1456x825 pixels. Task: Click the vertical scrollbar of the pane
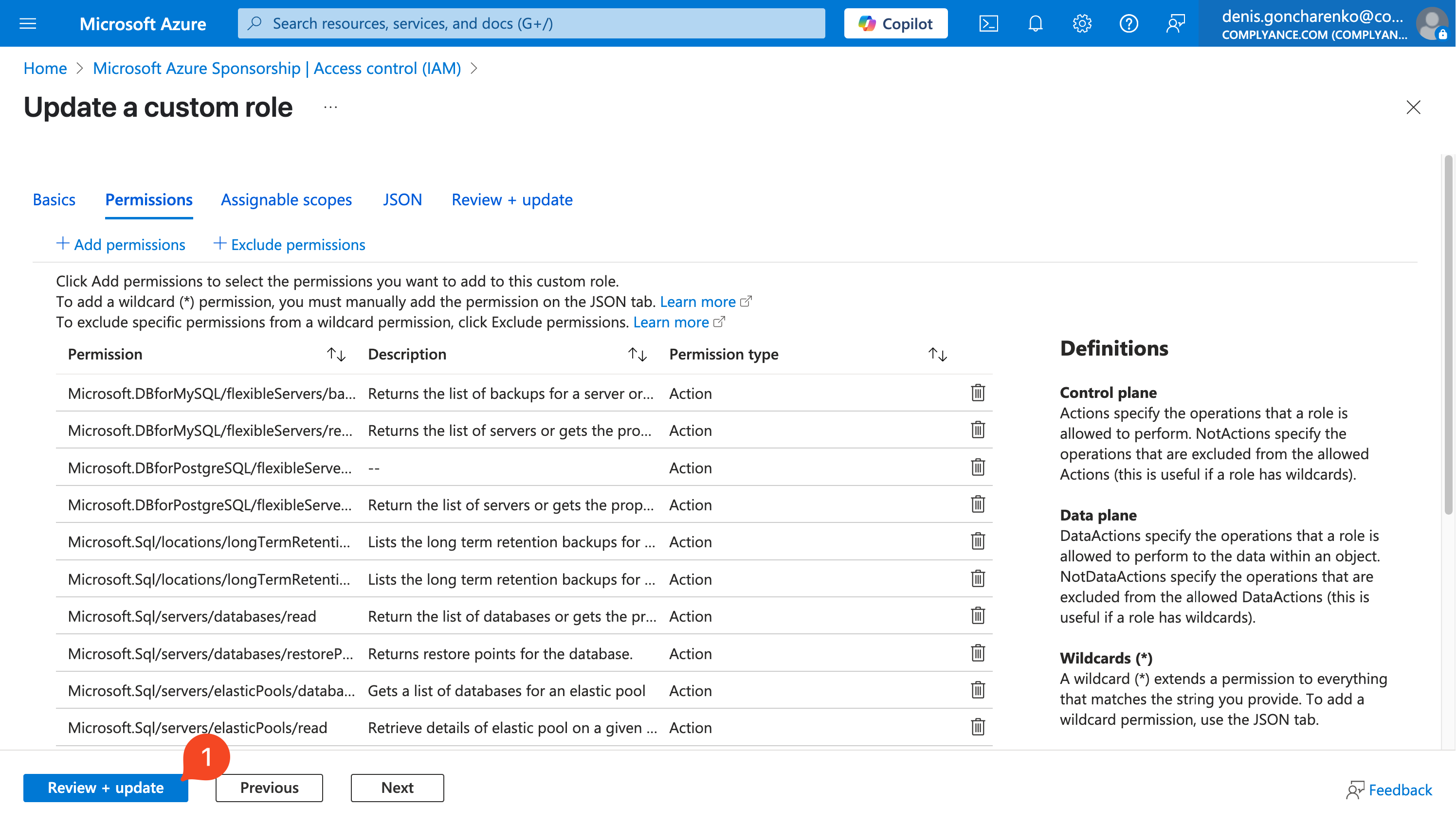point(1448,334)
